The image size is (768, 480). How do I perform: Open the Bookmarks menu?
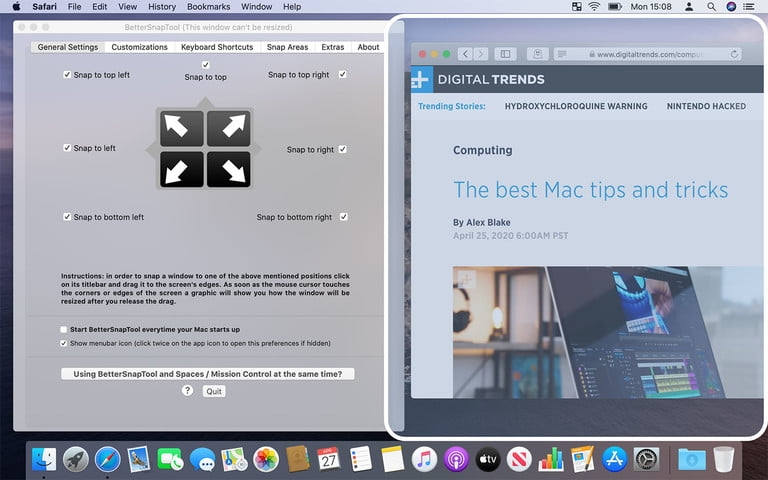pyautogui.click(x=209, y=7)
